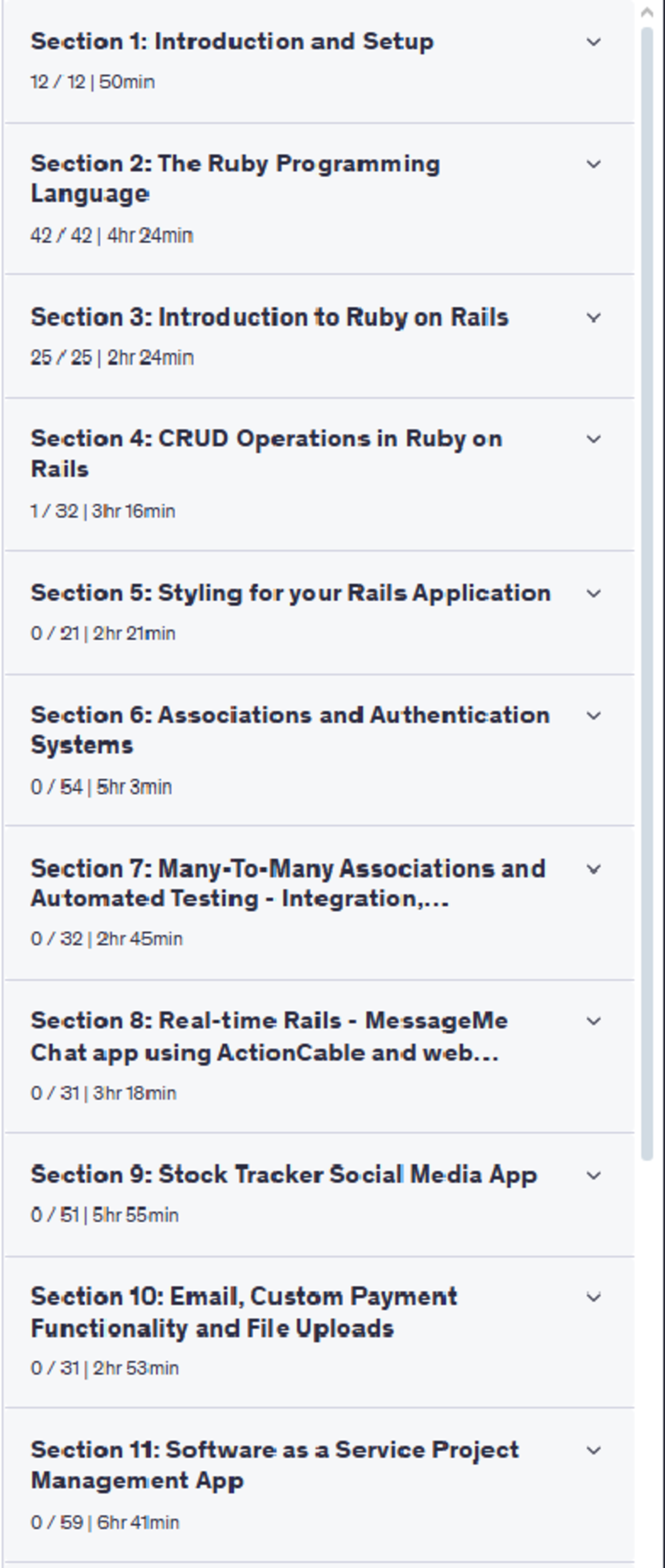Expand Section 6 Associations and Authentication chevron
665x1568 pixels.
point(593,716)
